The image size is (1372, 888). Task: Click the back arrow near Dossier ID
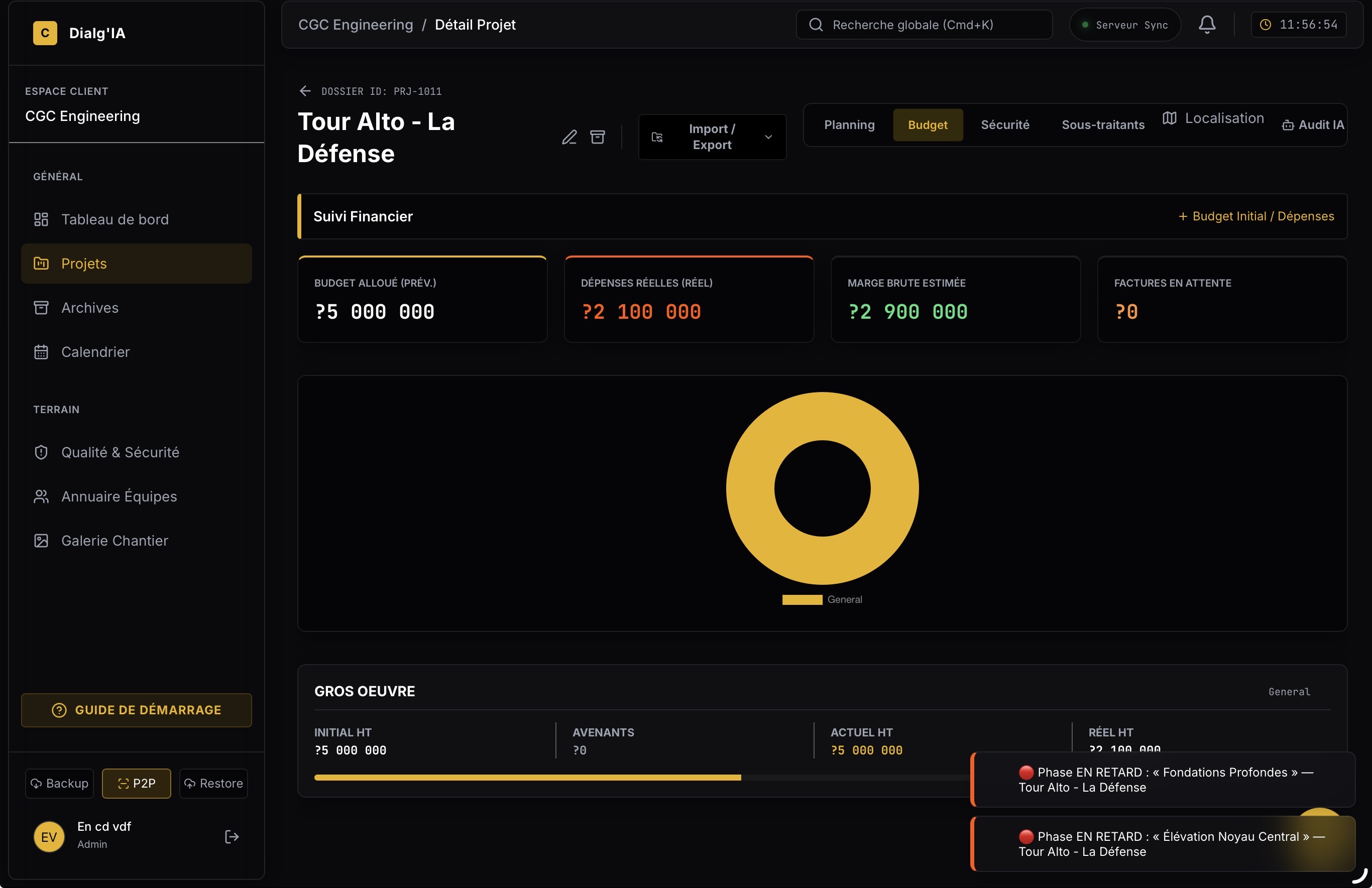tap(305, 91)
